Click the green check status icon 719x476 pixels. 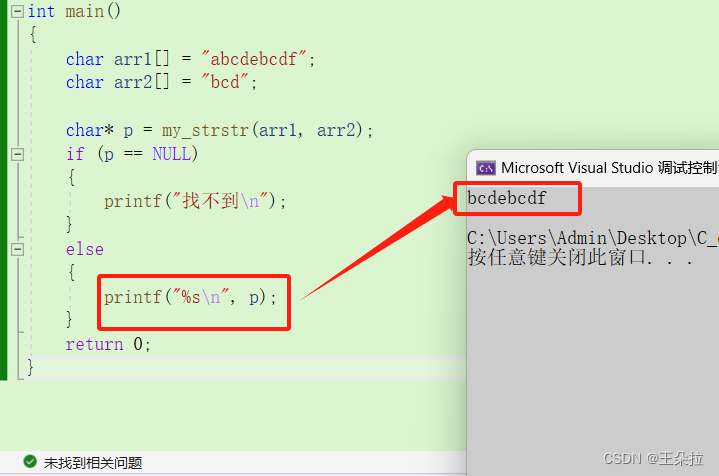pos(30,461)
